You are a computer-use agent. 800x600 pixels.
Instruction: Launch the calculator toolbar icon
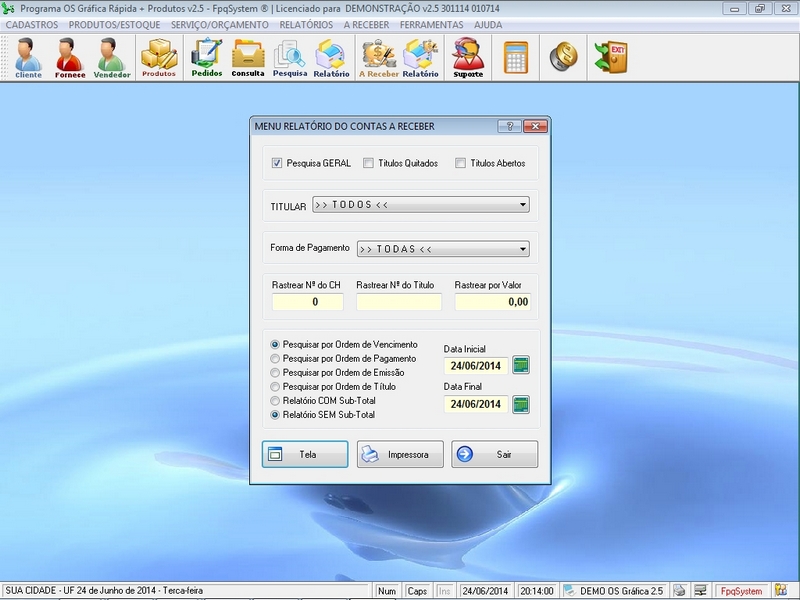(x=516, y=57)
